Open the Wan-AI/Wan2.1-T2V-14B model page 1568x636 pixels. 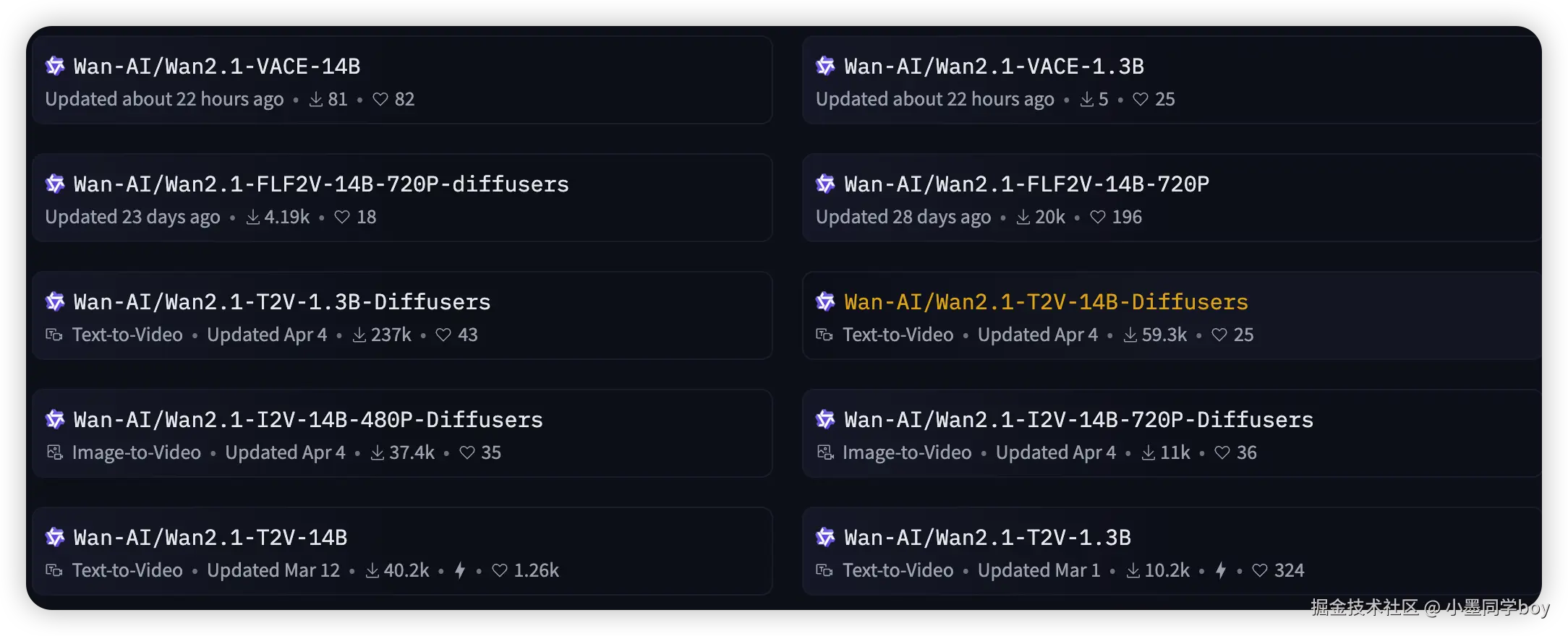click(x=210, y=538)
